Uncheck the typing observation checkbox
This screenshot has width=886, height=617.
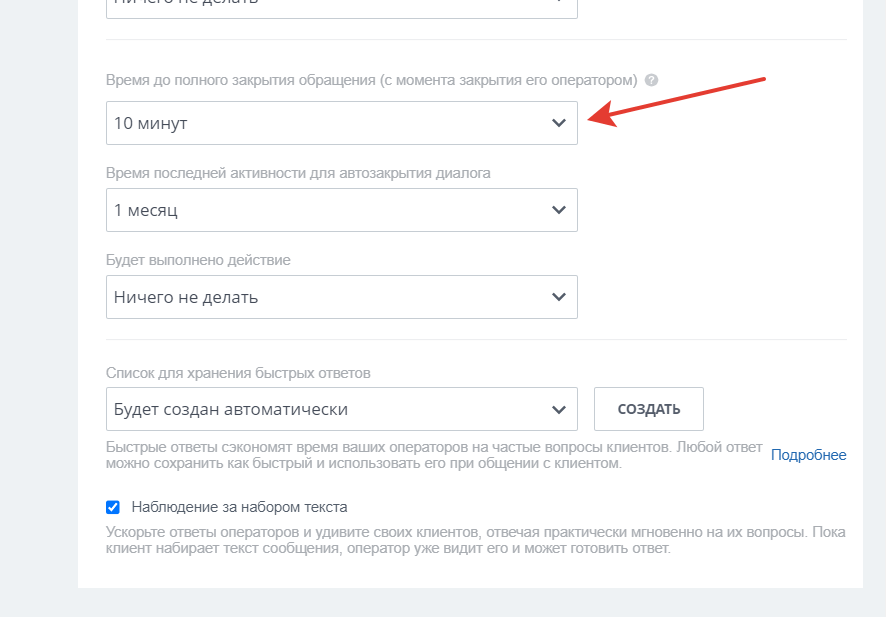(x=113, y=507)
